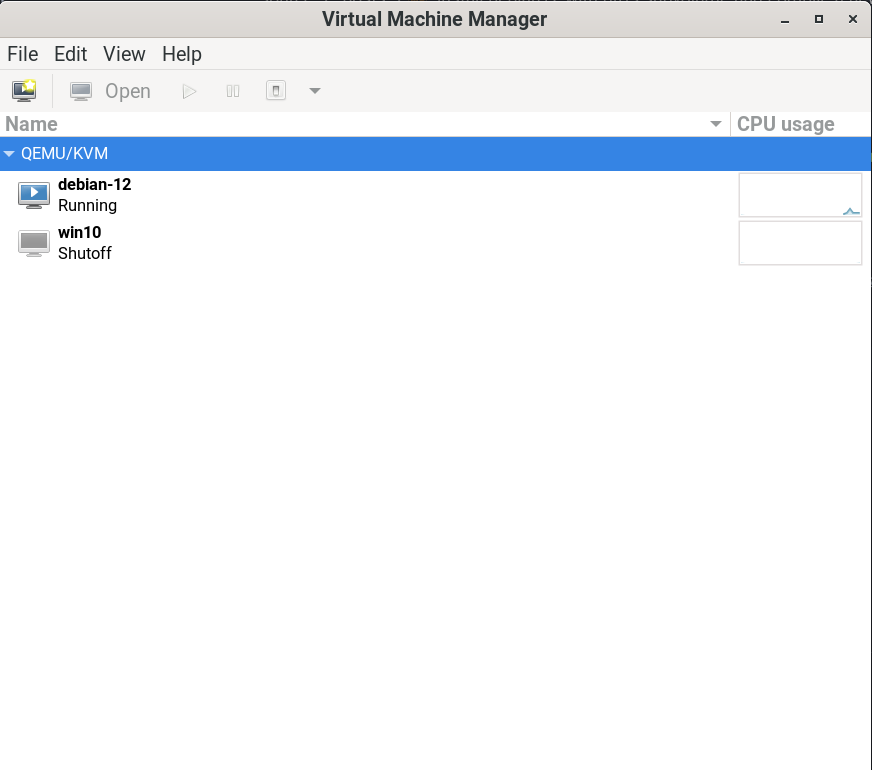
Task: Open the shutdown options dropdown arrow
Action: 315,91
